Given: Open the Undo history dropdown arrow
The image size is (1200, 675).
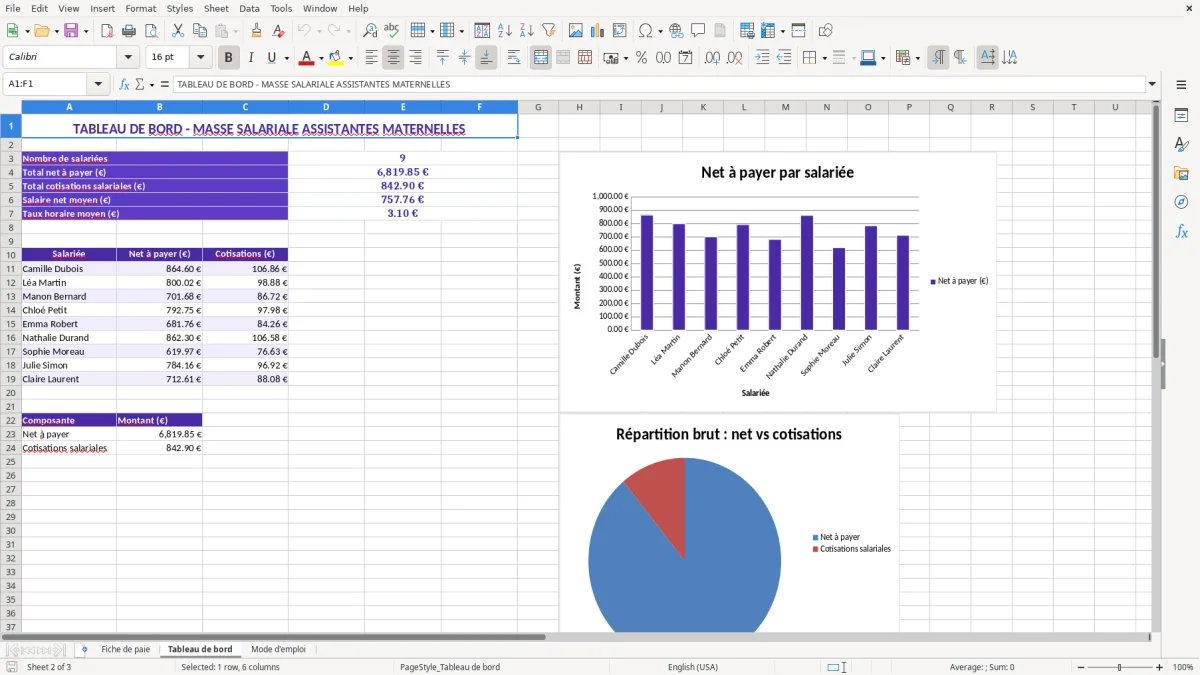Looking at the screenshot, I should click(x=319, y=31).
